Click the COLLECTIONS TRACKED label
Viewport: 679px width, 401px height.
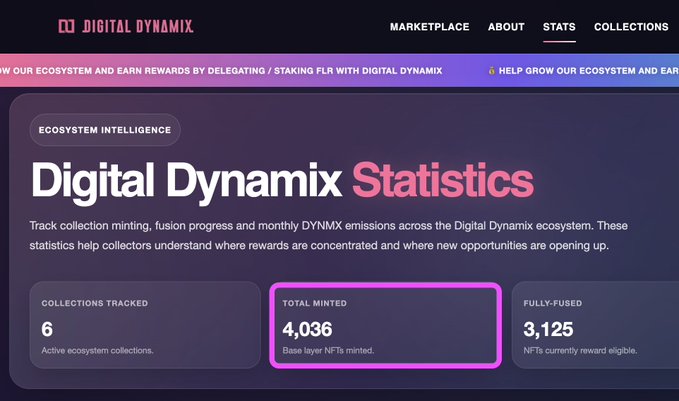click(x=95, y=303)
